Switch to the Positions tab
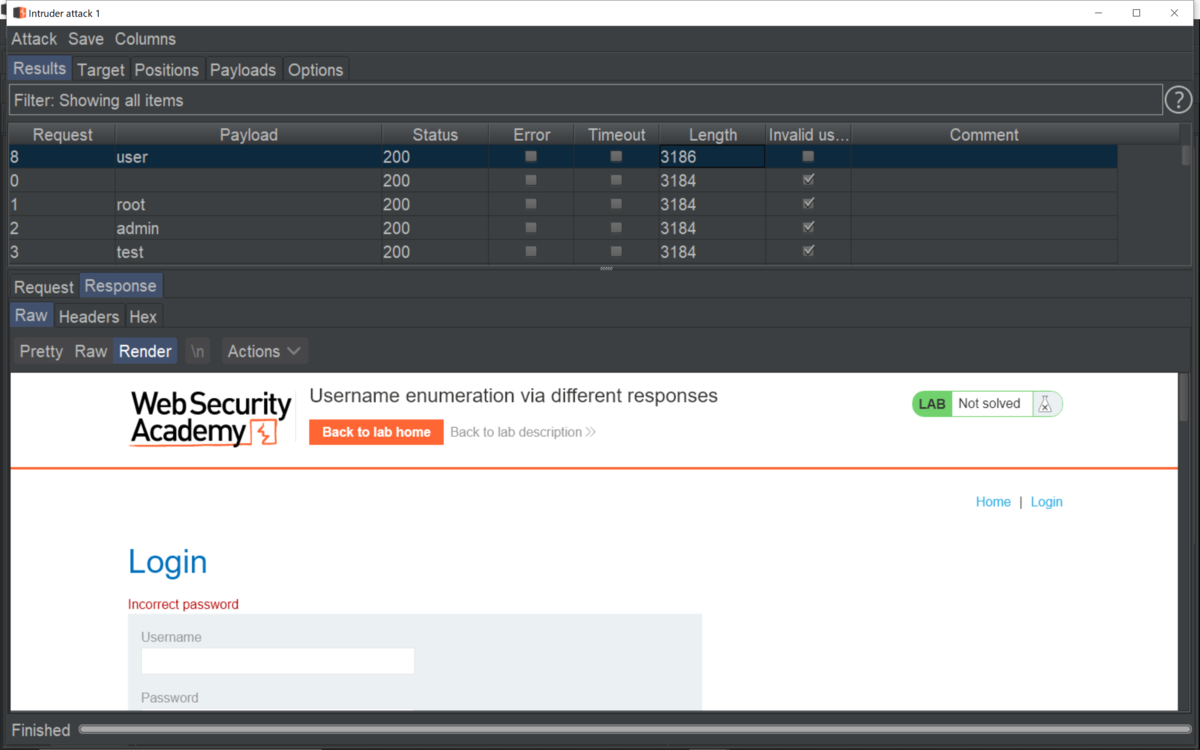The width and height of the screenshot is (1200, 750). tap(166, 70)
